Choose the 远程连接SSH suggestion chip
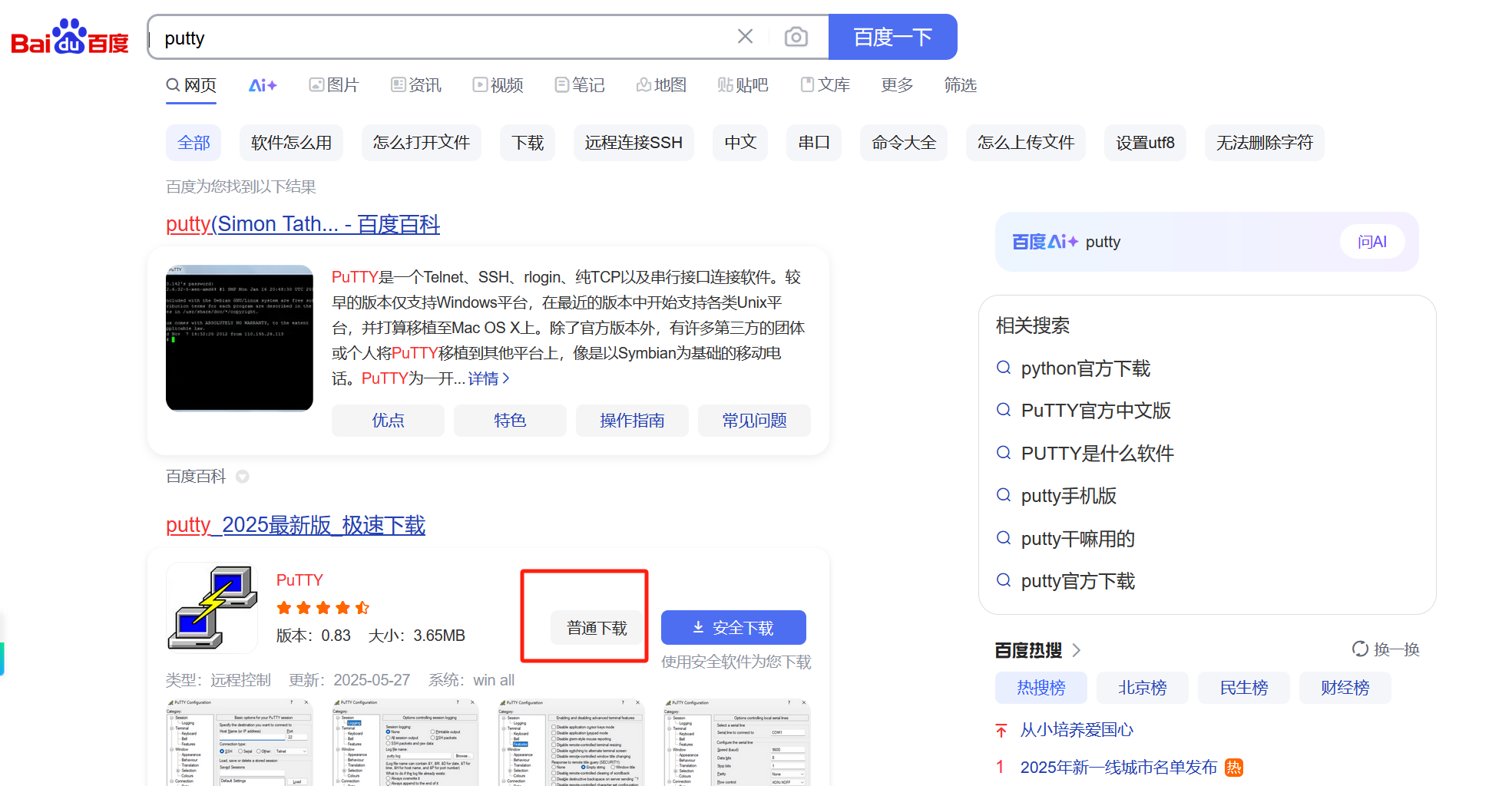Image resolution: width=1512 pixels, height=786 pixels. point(634,143)
